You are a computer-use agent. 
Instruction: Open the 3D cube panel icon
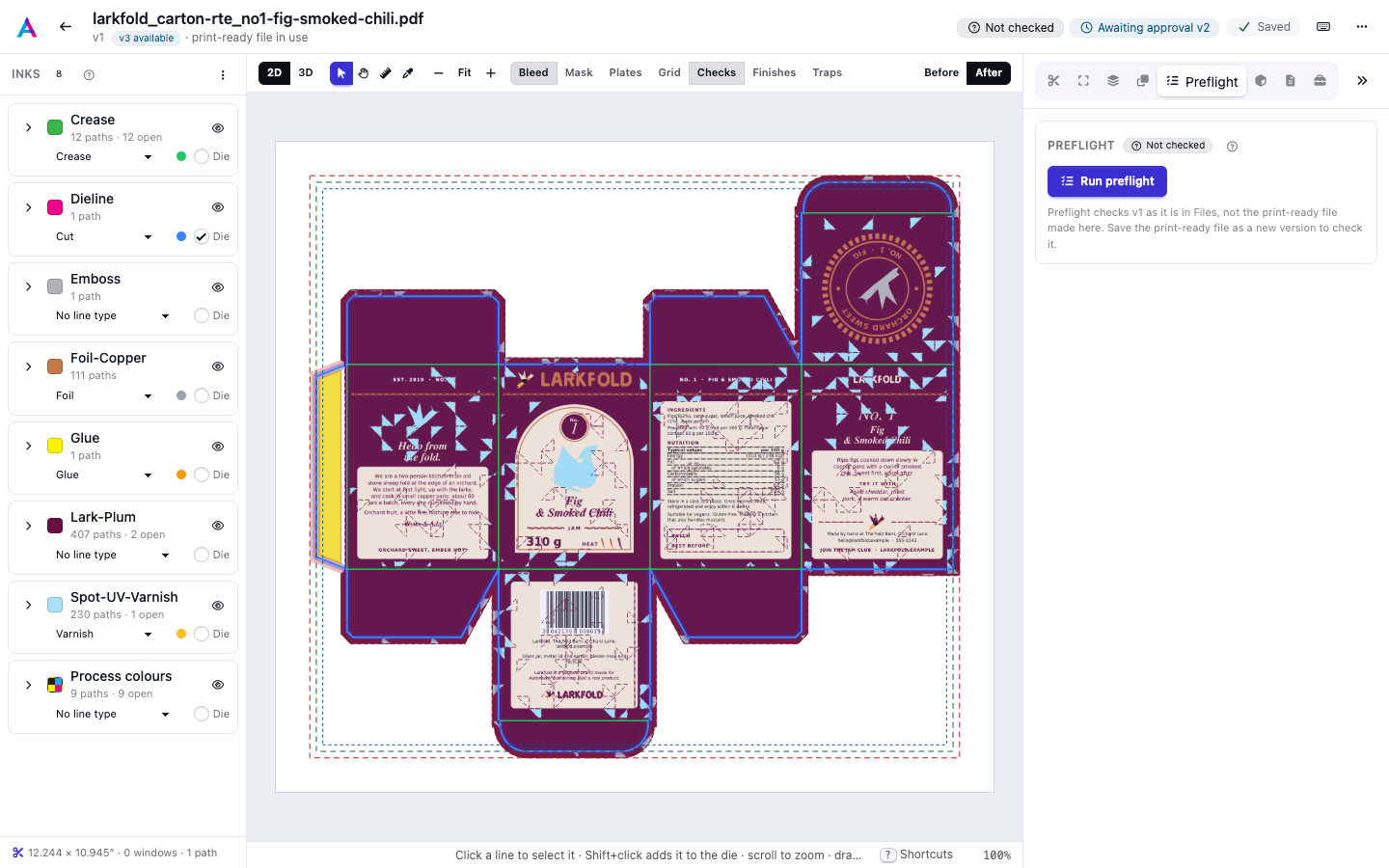(x=1261, y=81)
